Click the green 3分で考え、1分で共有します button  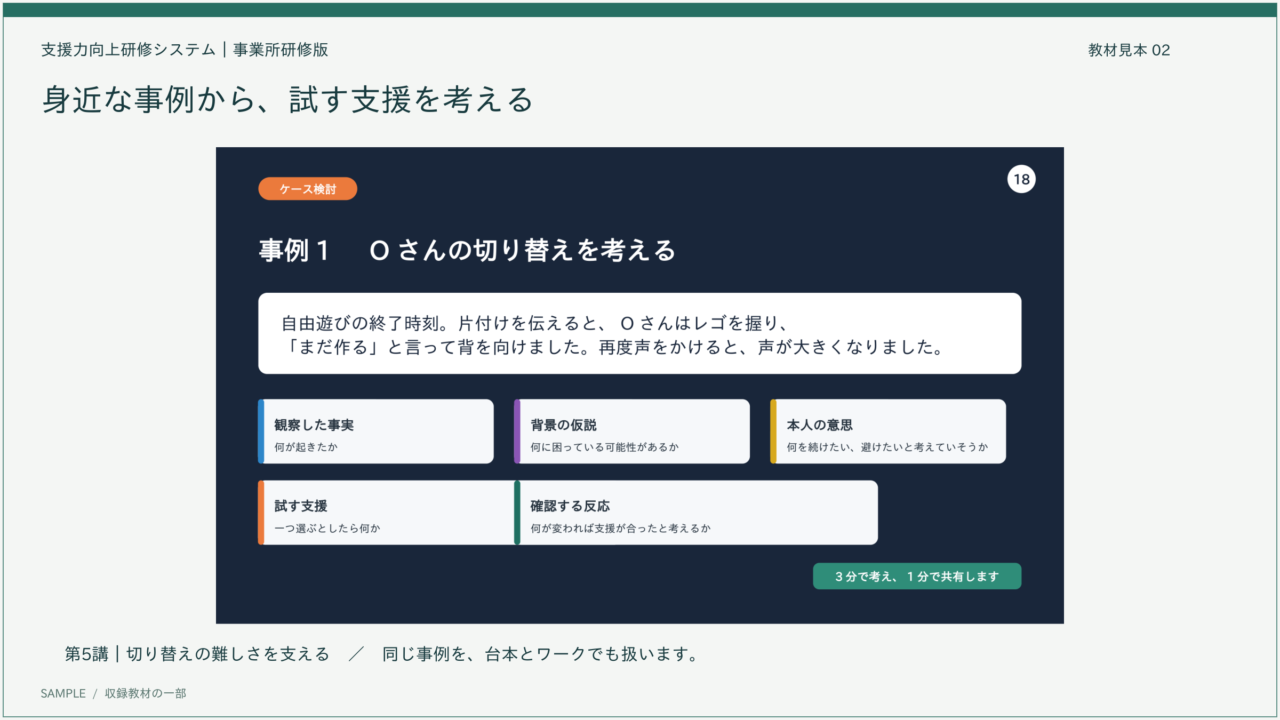pos(917,576)
